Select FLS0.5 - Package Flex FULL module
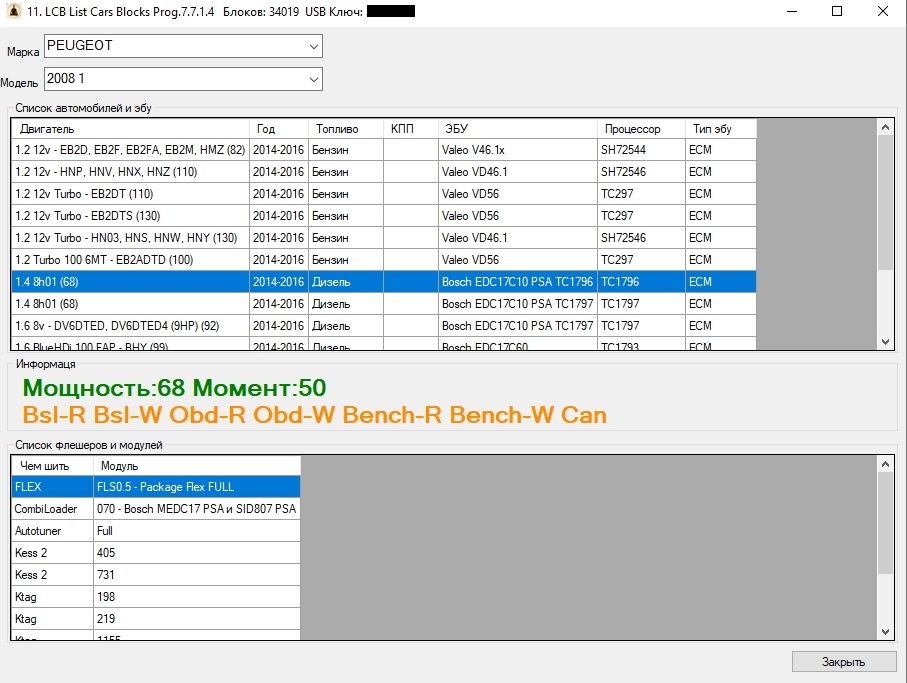The width and height of the screenshot is (907, 683). pos(197,487)
